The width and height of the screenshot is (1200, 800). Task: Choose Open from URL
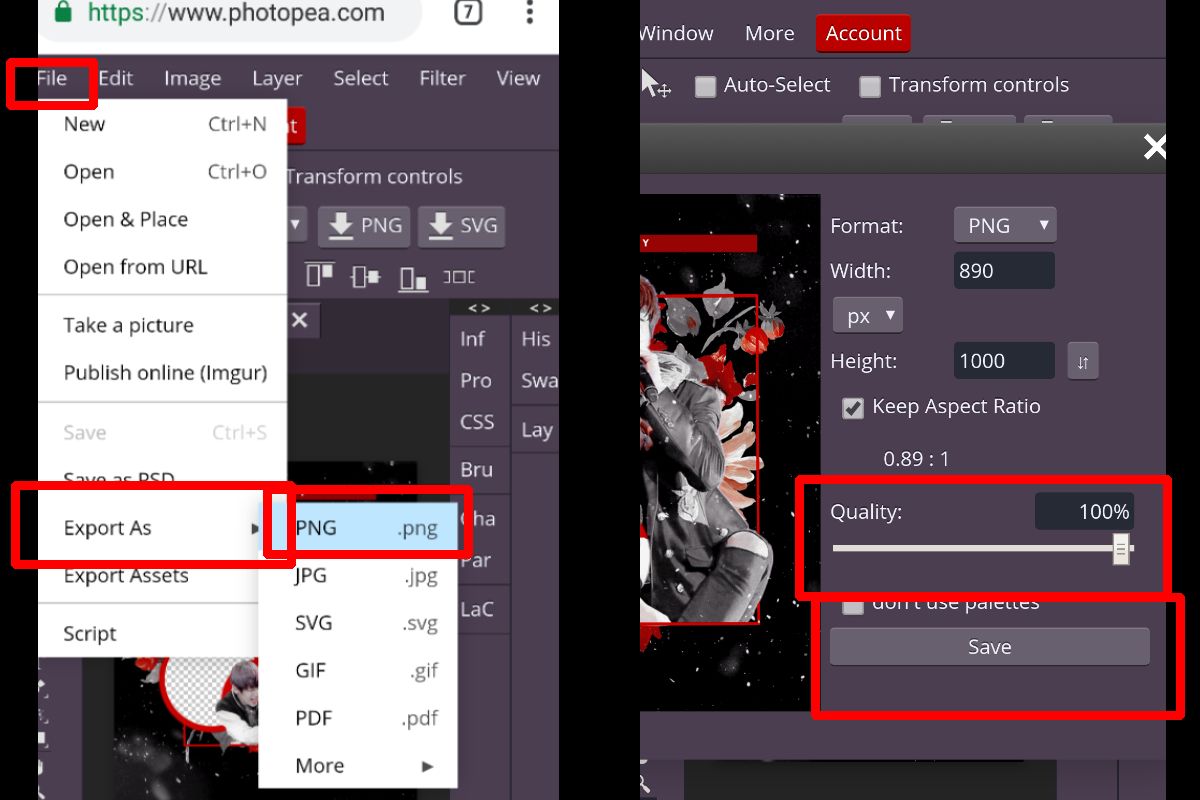click(x=162, y=267)
